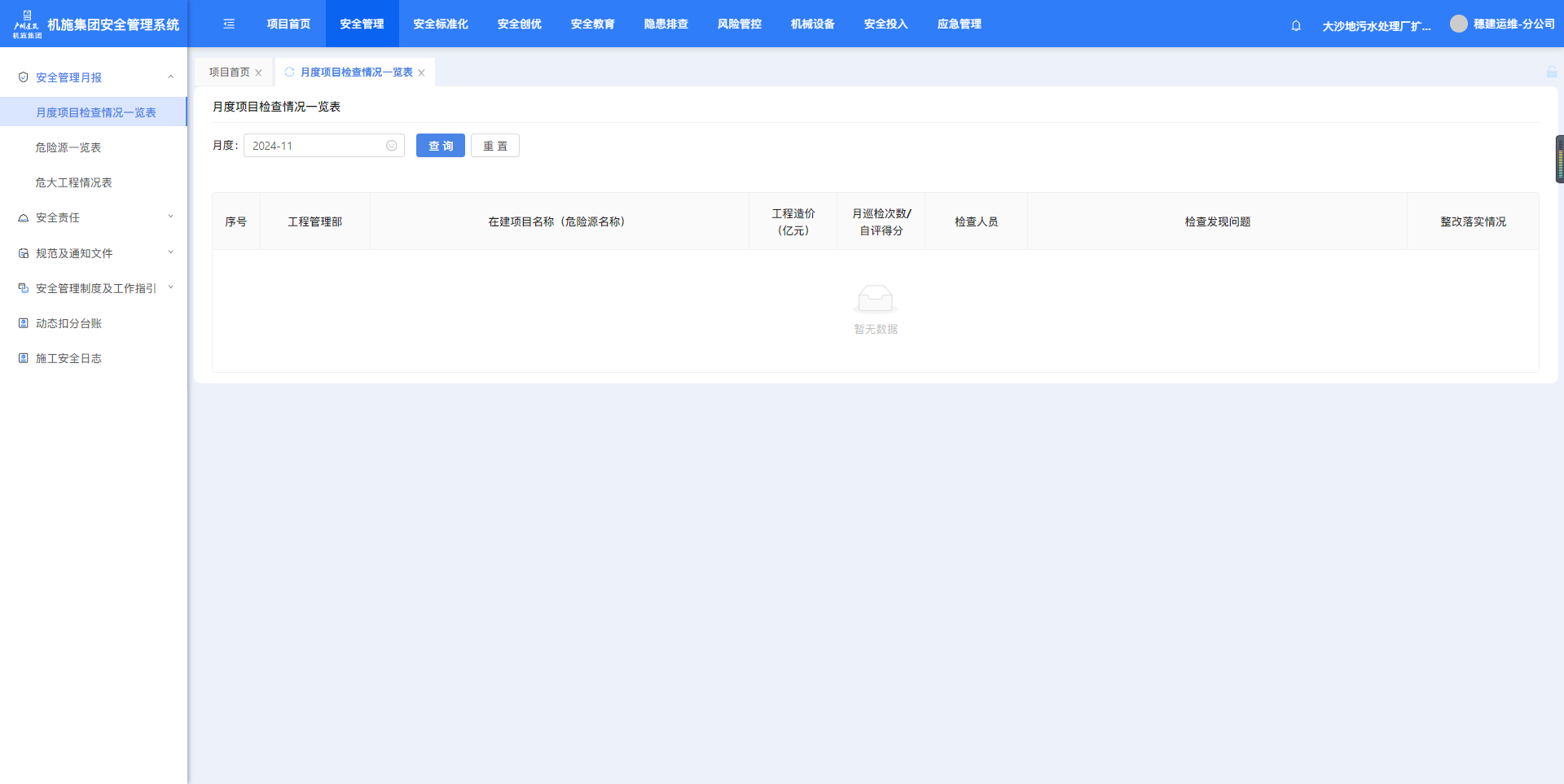Open the 隐患排查 top menu
1564x784 pixels.
(666, 24)
